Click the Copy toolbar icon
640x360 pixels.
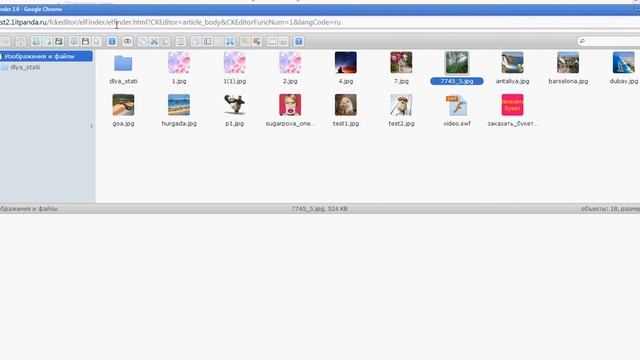click(142, 41)
